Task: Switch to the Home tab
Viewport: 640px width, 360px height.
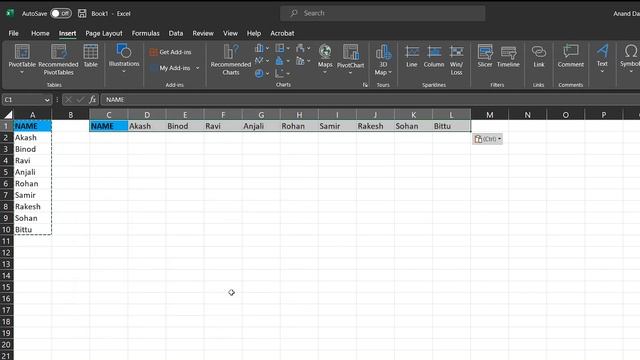Action: point(40,33)
